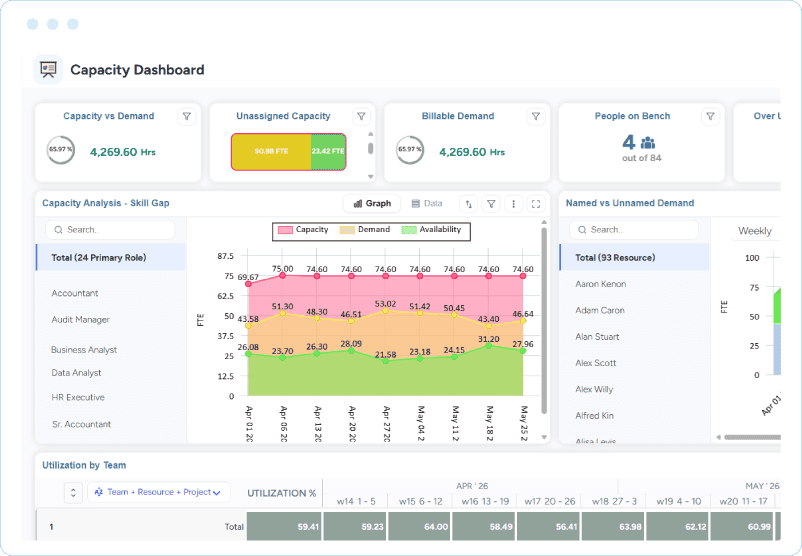Click the w16 13 - 19 week column header
This screenshot has width=802, height=556.
pos(485,502)
